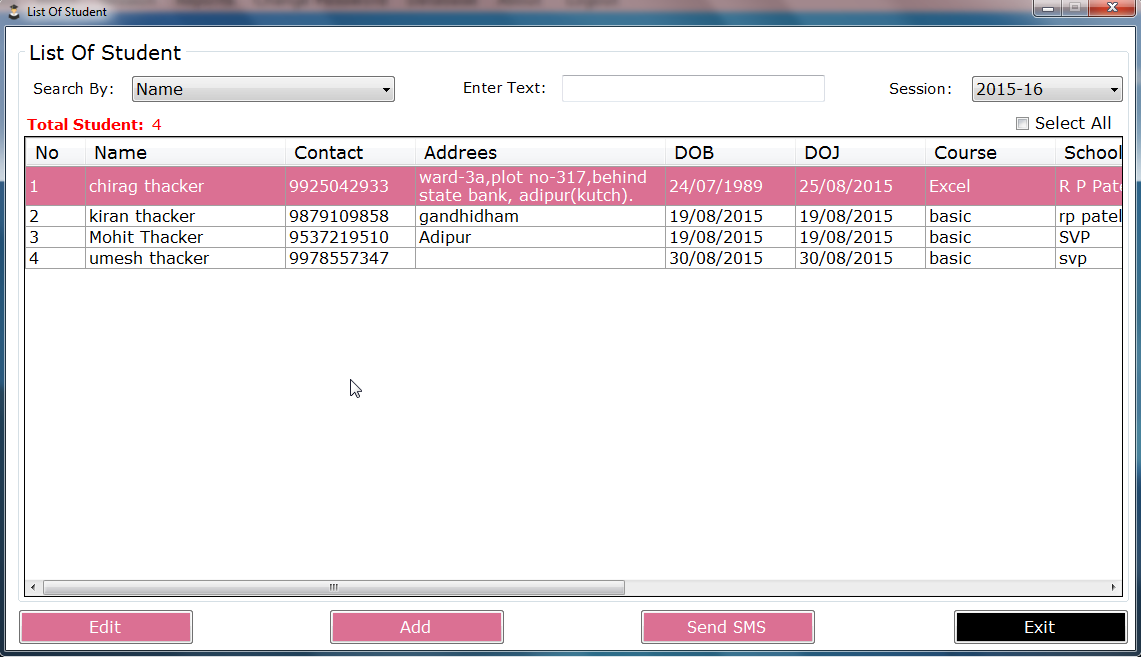Click the Total Student count label

click(x=94, y=125)
